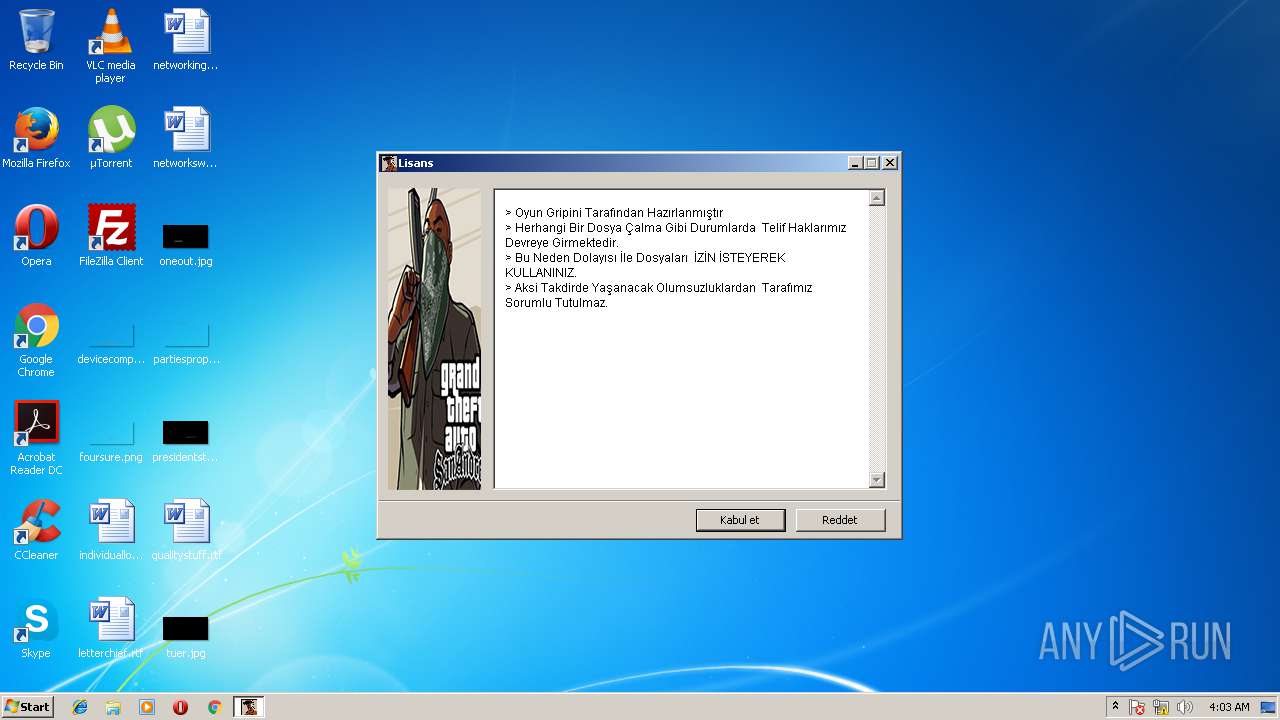Select the letterchief.rtf document icon

tap(111, 628)
